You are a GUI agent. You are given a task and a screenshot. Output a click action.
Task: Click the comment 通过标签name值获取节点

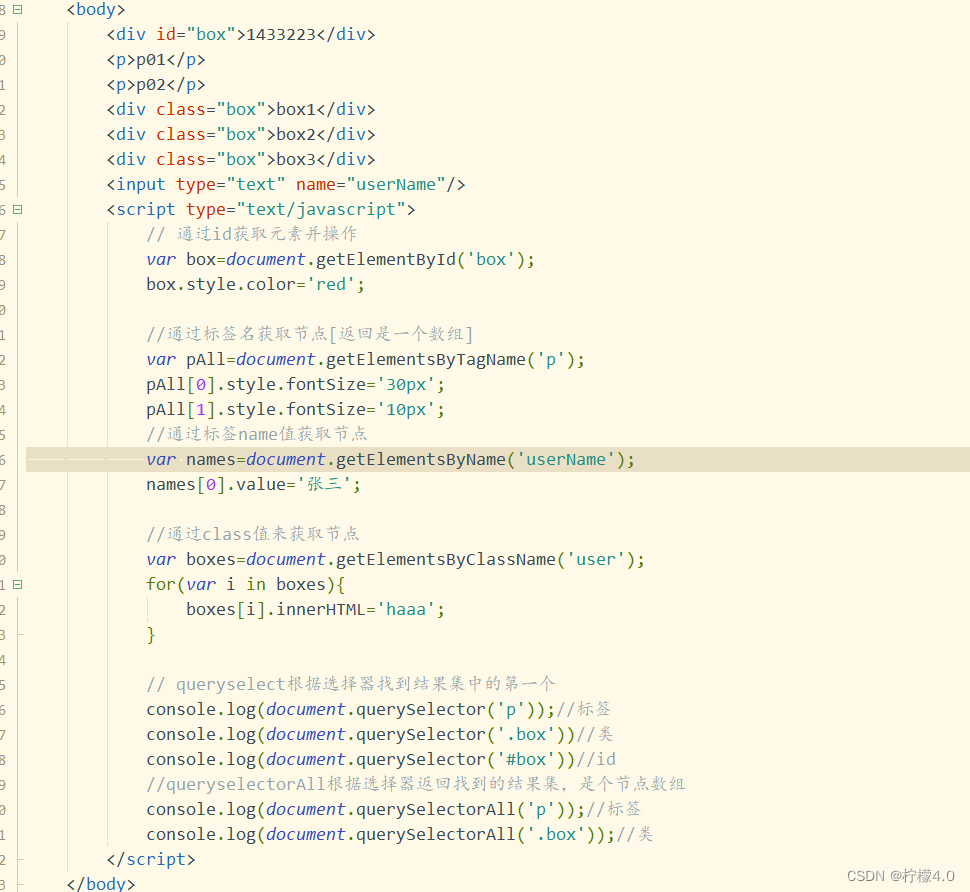pyautogui.click(x=257, y=434)
